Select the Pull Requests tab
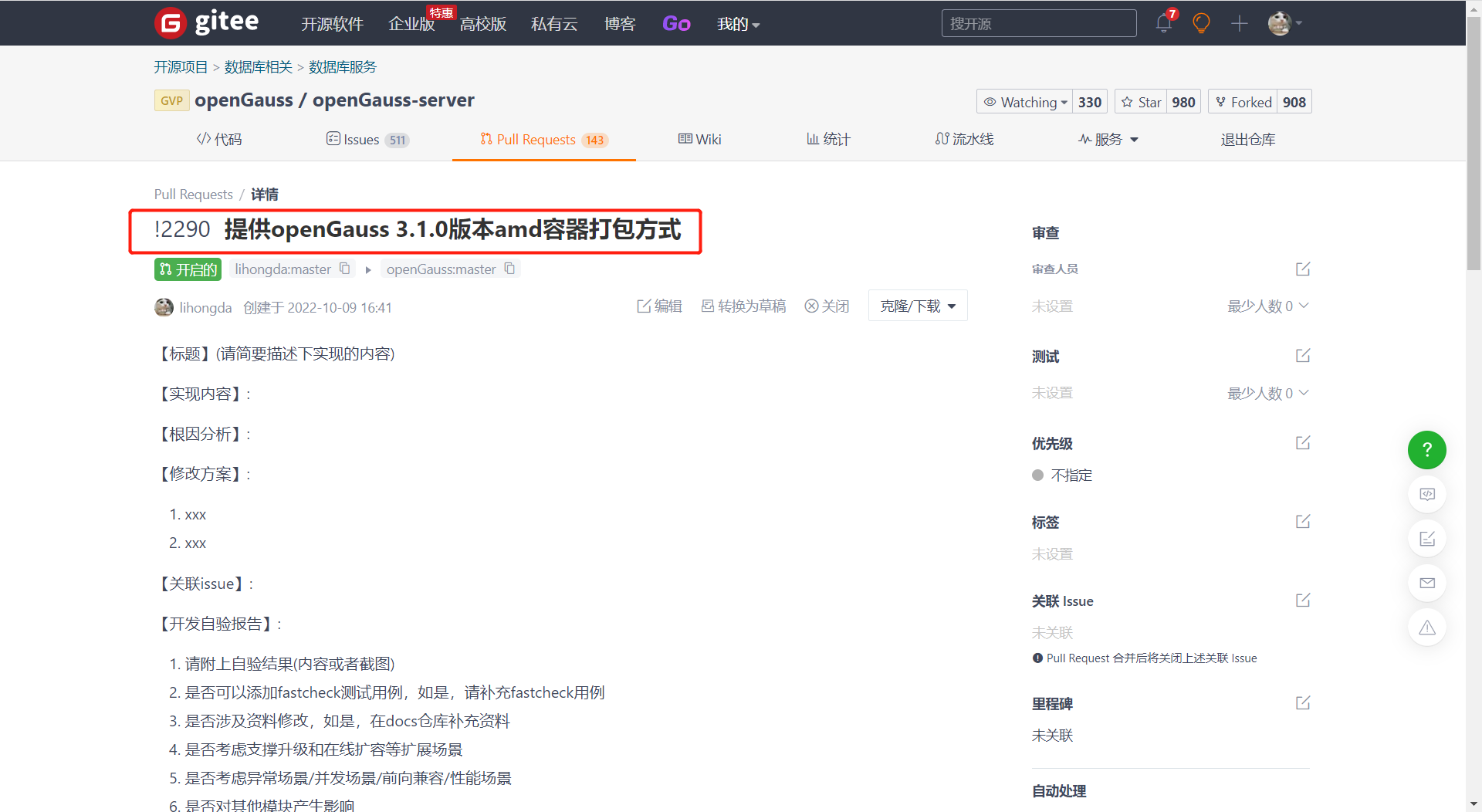Screen dimensions: 1482x812 (x=544, y=140)
